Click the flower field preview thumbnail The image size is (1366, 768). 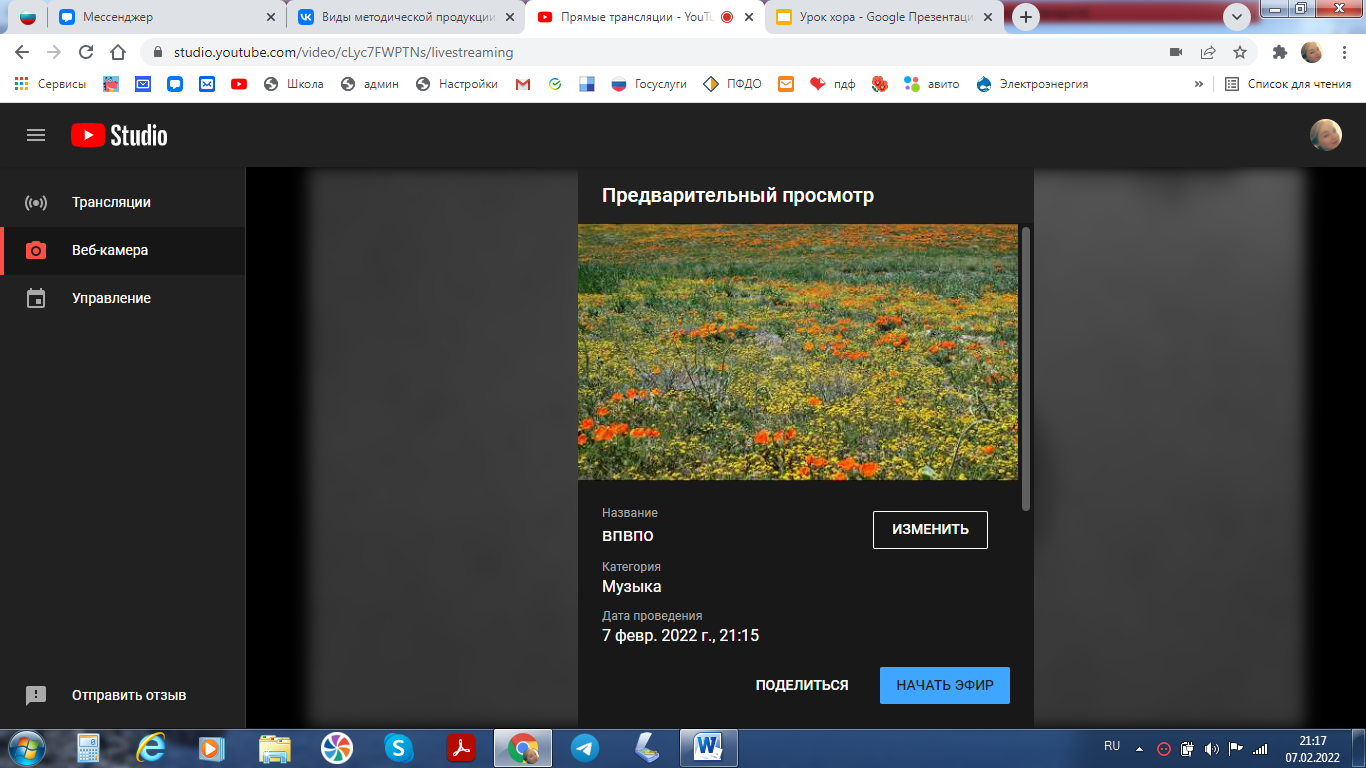pyautogui.click(x=798, y=352)
